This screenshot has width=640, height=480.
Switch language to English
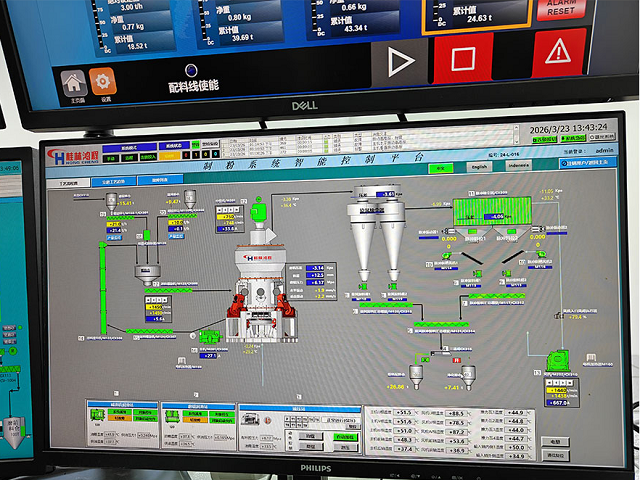pos(480,167)
